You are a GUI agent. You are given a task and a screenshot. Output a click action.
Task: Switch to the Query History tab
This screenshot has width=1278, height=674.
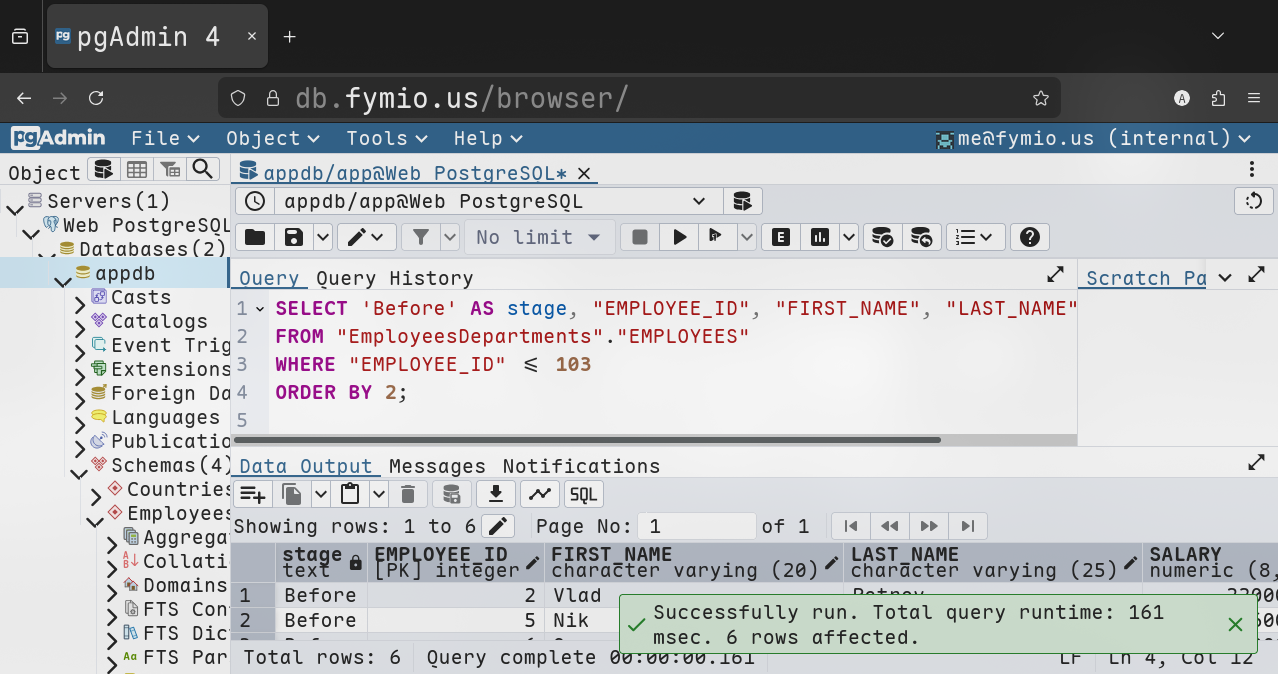tap(395, 278)
